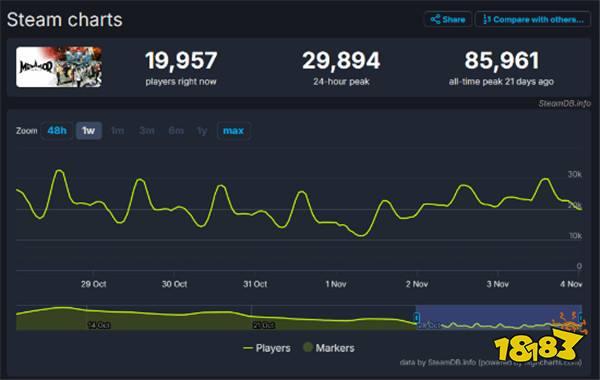Click the Share button
The image size is (600, 380).
pyautogui.click(x=447, y=19)
